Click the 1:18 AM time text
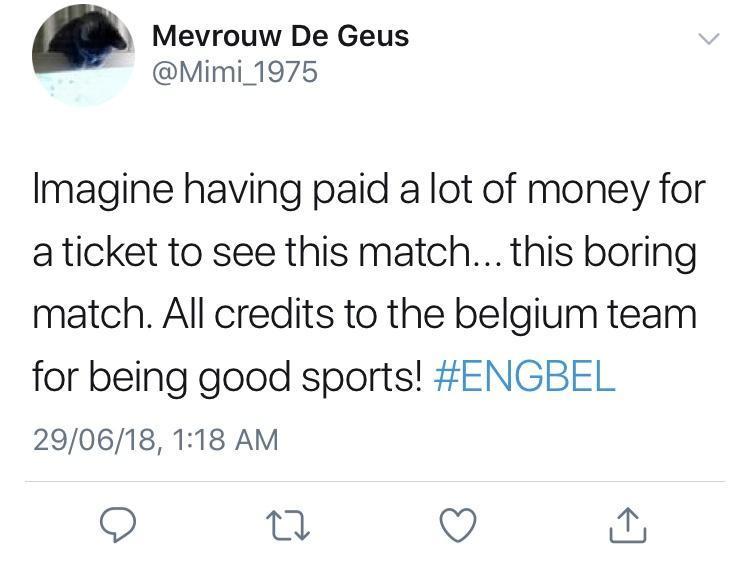Image resolution: width=732 pixels, height=564 pixels. pyautogui.click(x=225, y=440)
